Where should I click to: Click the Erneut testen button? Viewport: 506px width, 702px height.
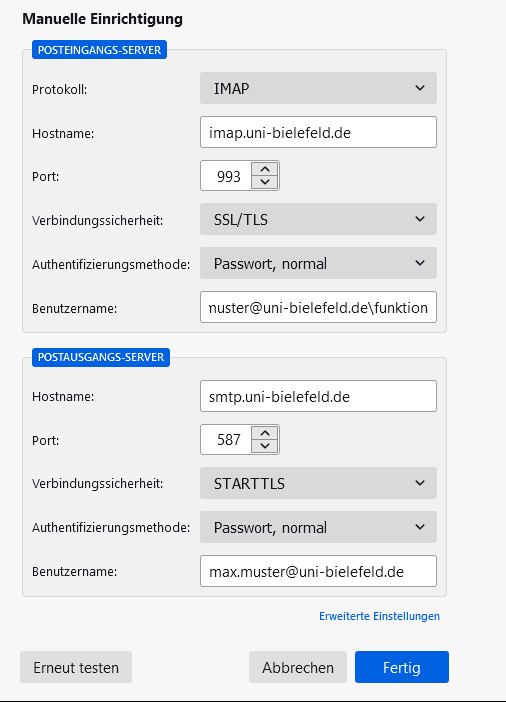point(76,667)
